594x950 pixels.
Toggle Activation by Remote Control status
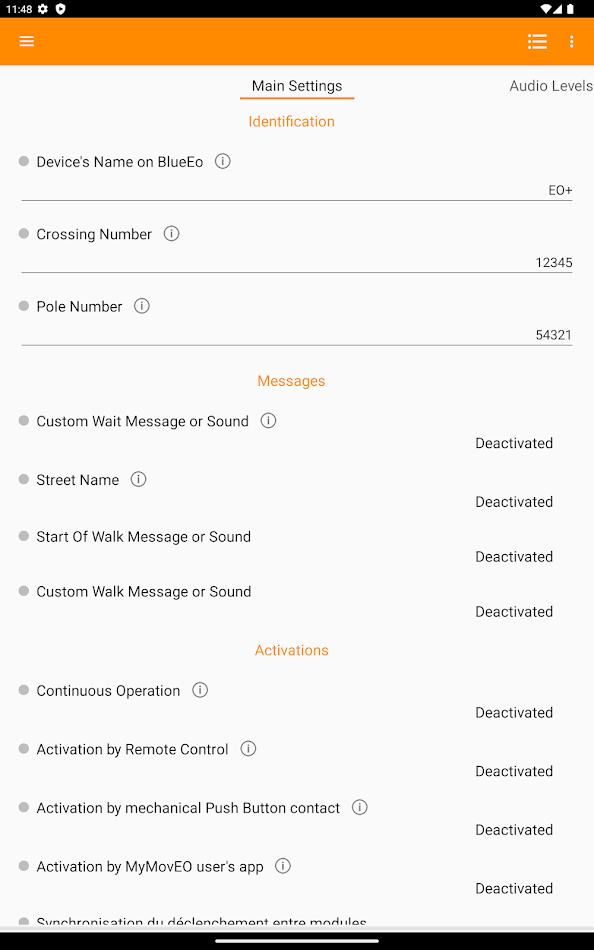click(x=514, y=771)
